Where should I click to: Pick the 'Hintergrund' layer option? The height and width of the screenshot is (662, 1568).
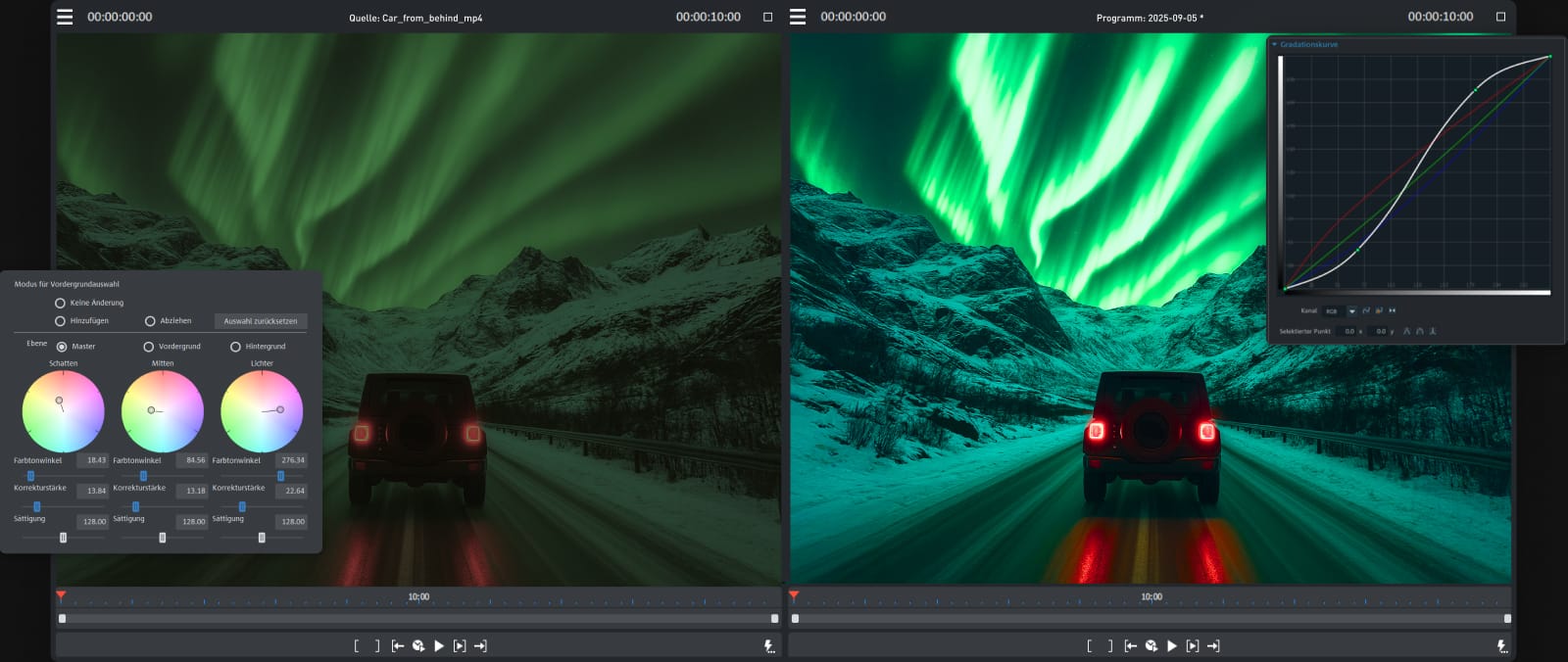coord(235,347)
